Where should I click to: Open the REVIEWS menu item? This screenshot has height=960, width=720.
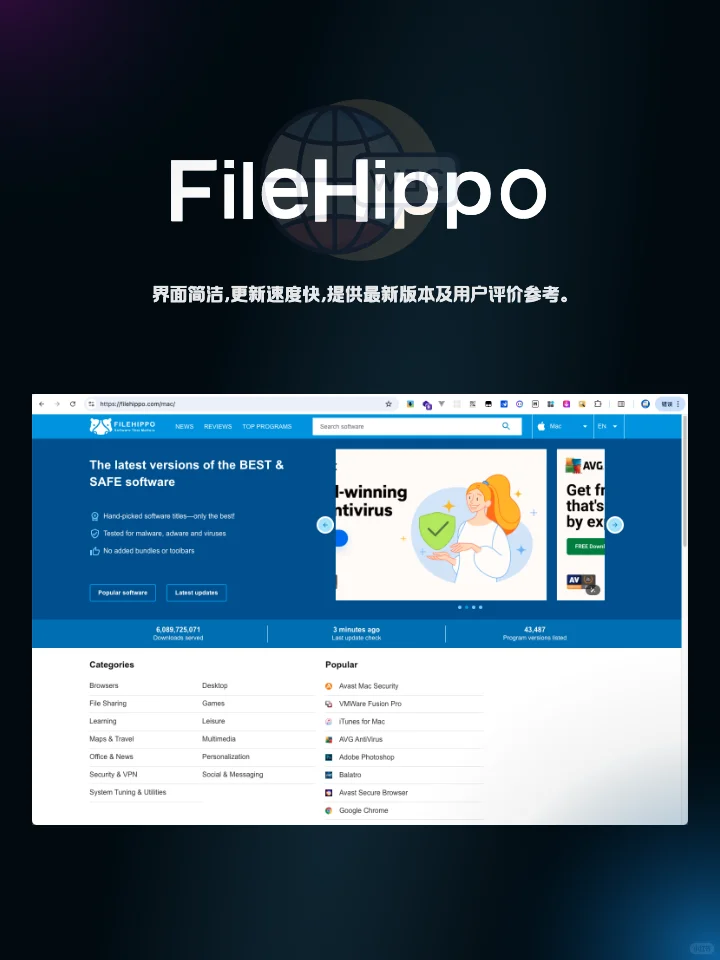(x=218, y=427)
